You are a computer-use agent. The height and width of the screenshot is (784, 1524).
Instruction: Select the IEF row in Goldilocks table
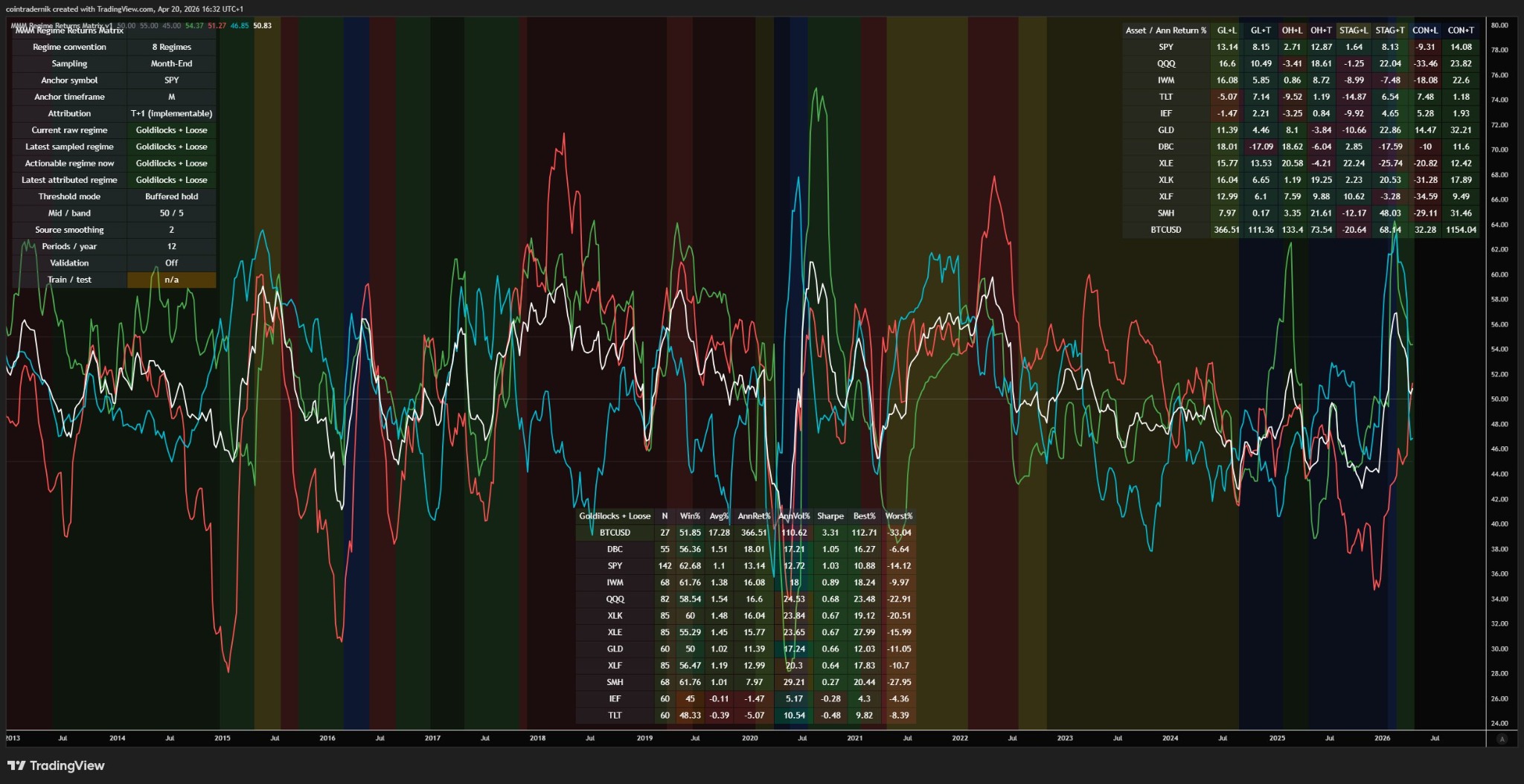(x=615, y=698)
